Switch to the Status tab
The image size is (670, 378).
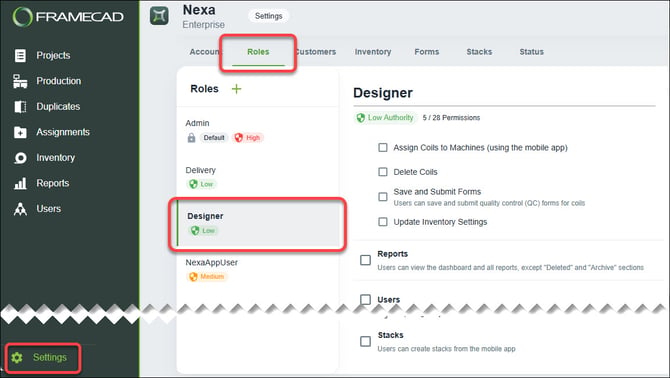(532, 52)
